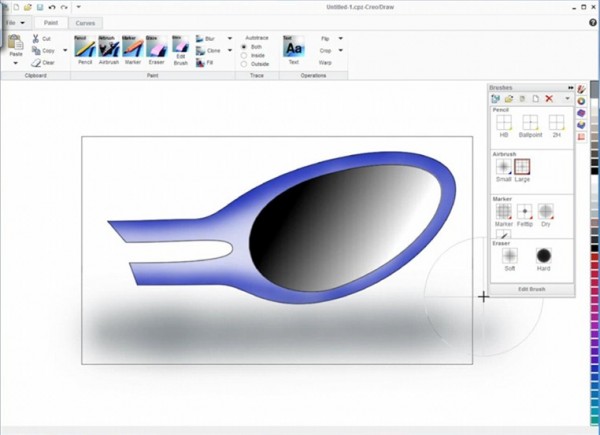
Task: Select the Both autotrace option
Action: (244, 46)
